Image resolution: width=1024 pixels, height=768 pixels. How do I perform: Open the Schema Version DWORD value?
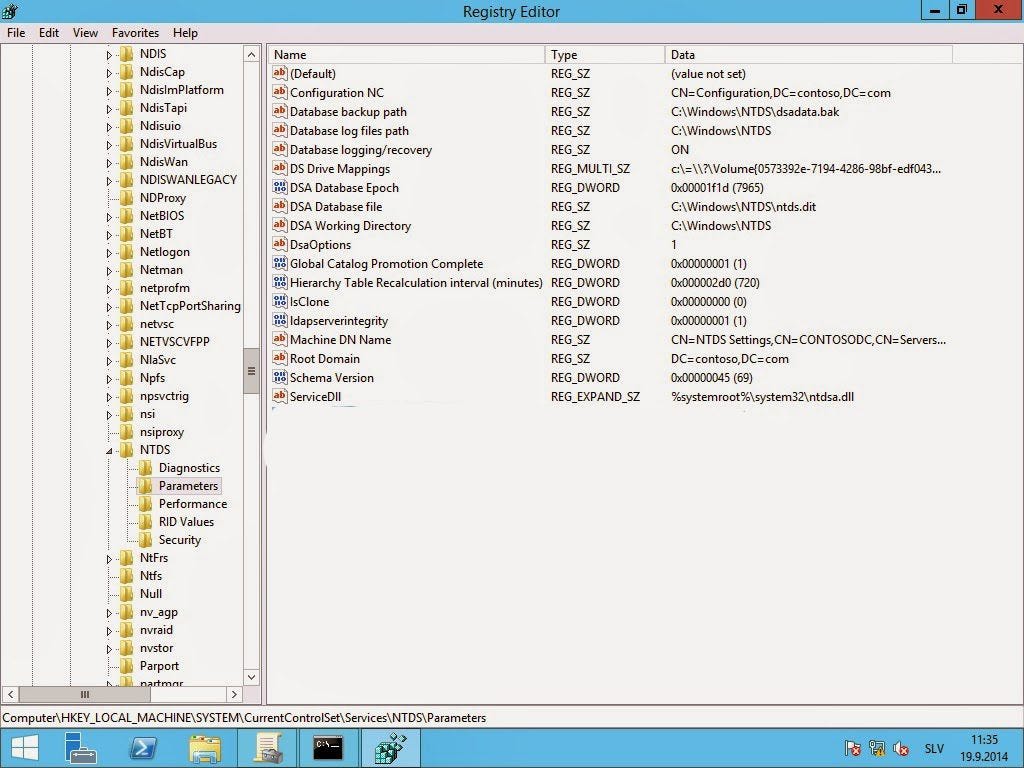click(x=333, y=377)
